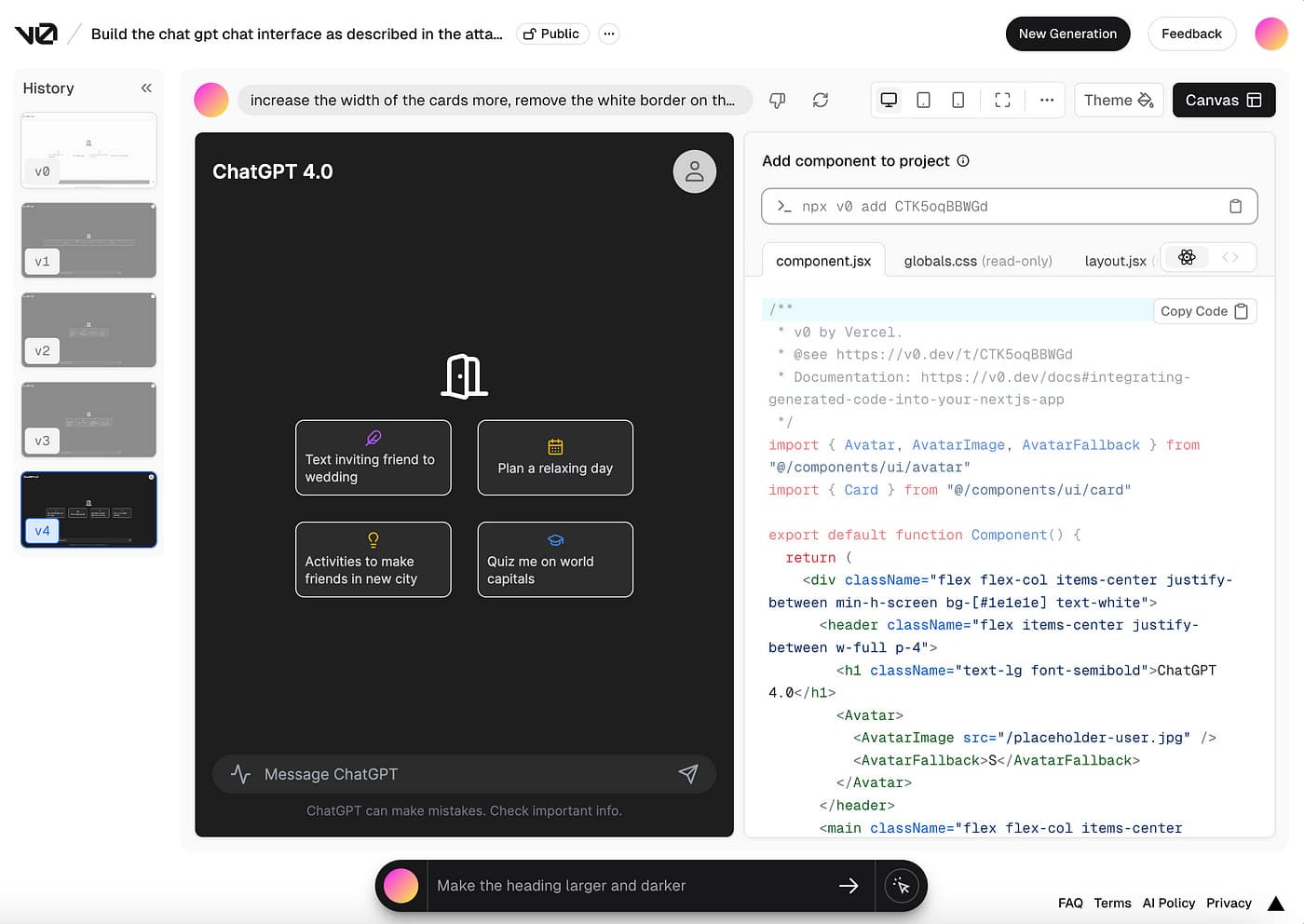Click the regenerate refresh icon
Viewport: 1304px width, 924px height.
[820, 101]
